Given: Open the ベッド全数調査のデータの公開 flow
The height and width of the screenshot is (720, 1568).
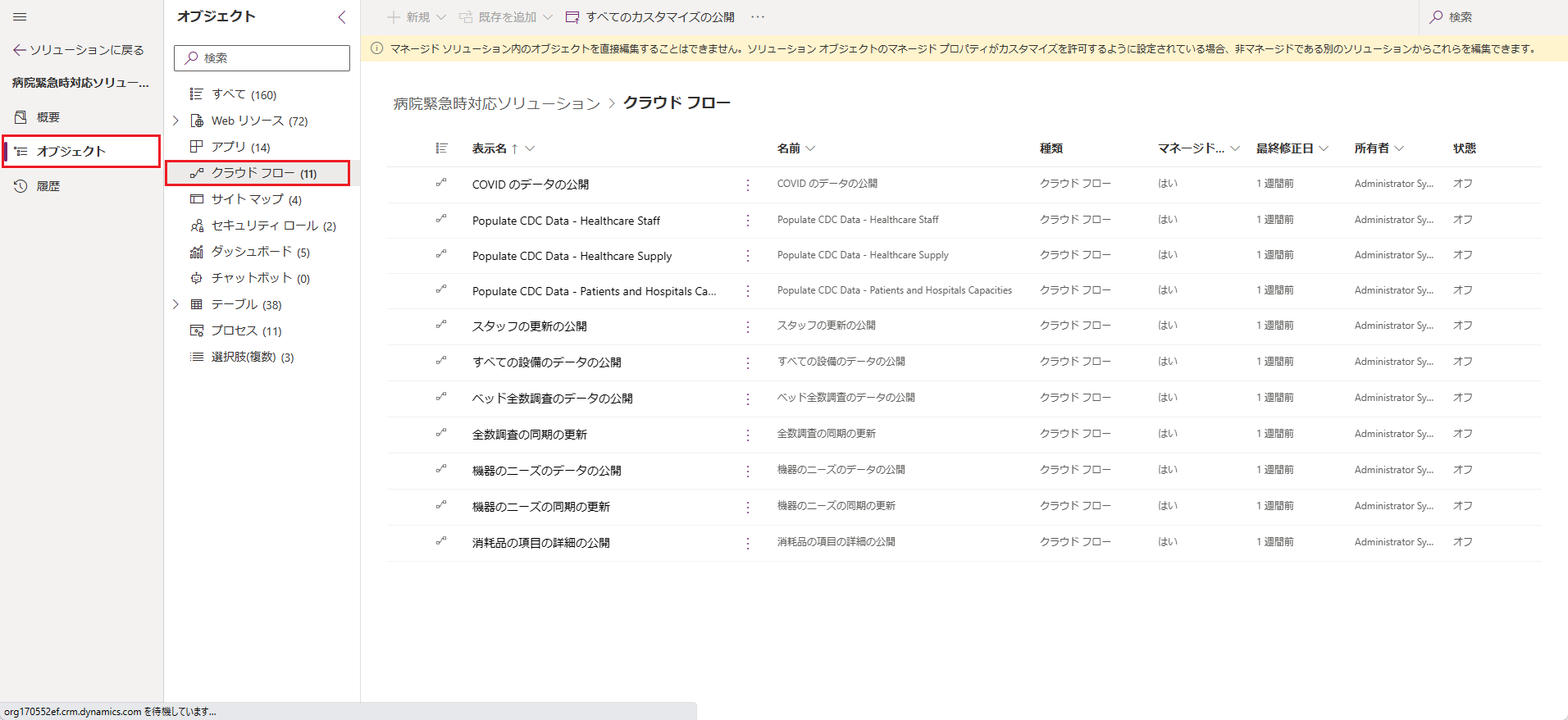Looking at the screenshot, I should click(552, 399).
